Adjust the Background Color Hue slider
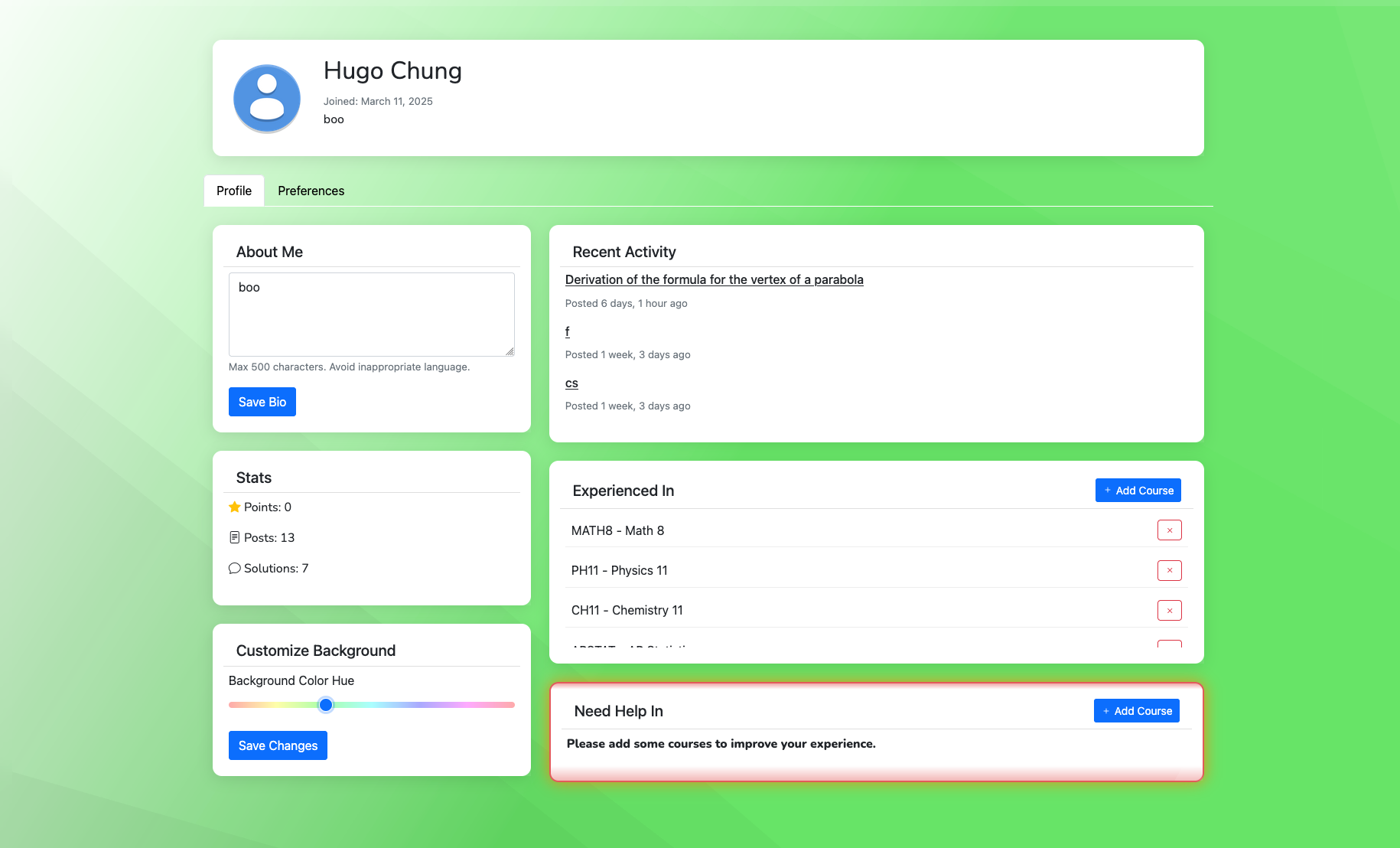This screenshot has width=1400, height=848. 326,705
